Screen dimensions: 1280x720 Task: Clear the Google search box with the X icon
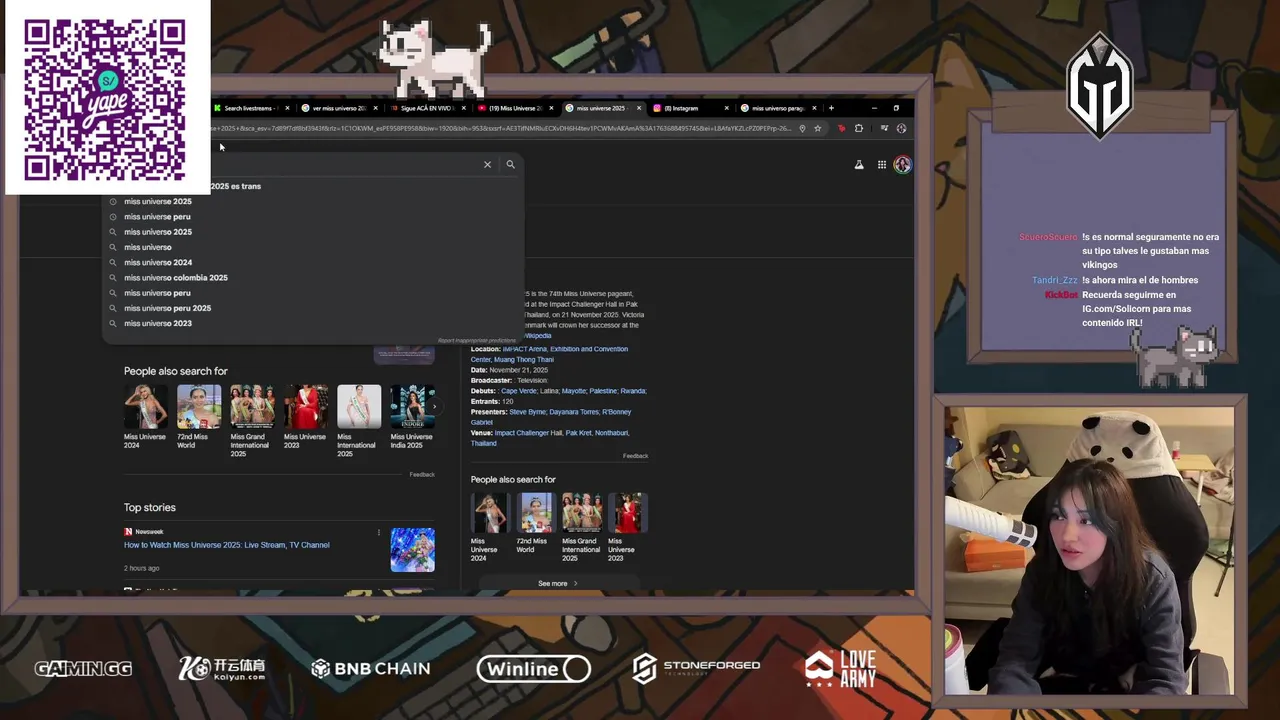[x=487, y=164]
